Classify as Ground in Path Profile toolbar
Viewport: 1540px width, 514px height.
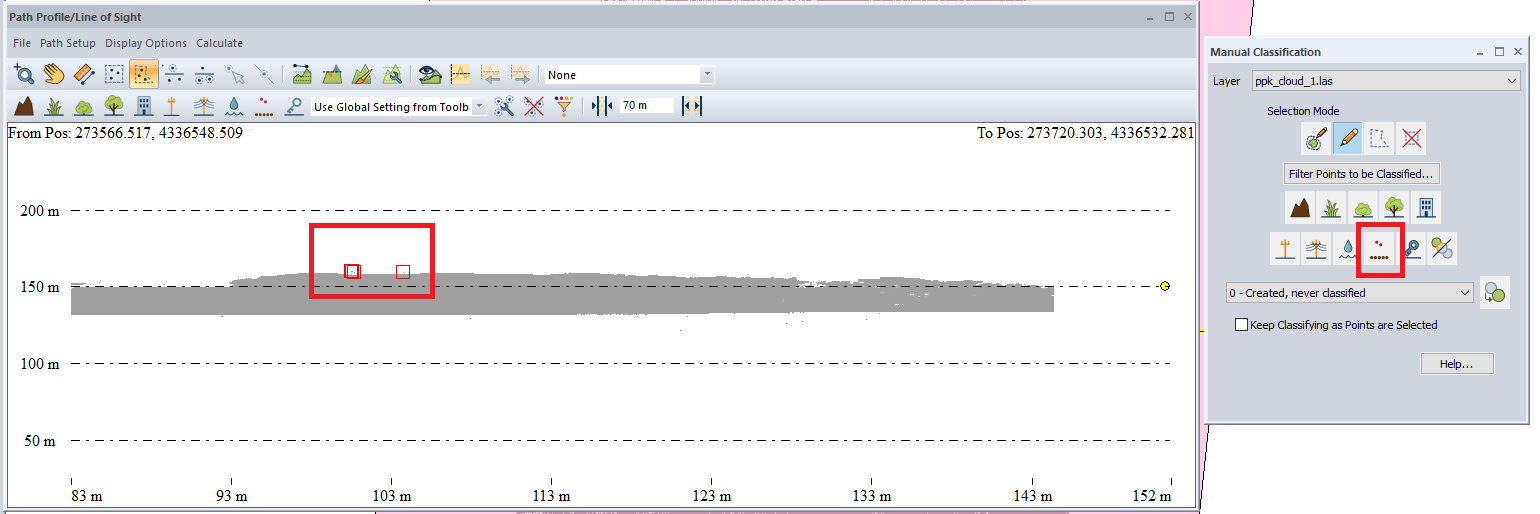point(24,106)
